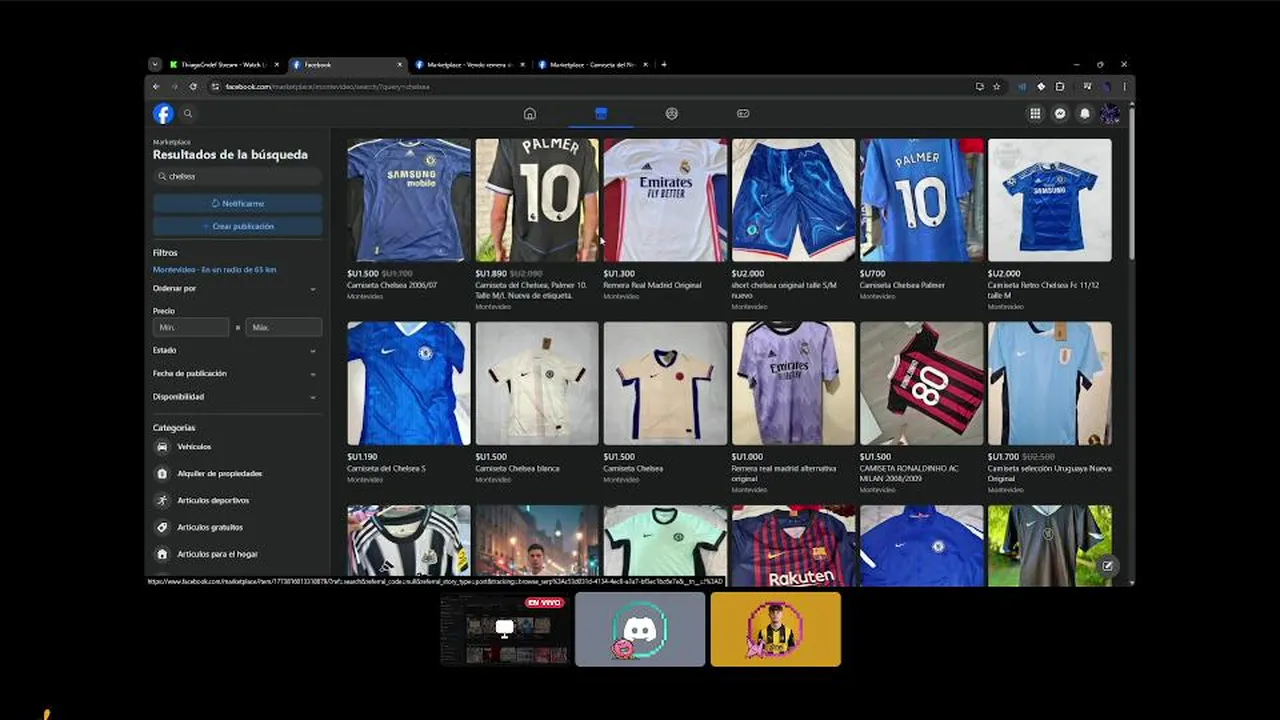The width and height of the screenshot is (1280, 720).
Task: Click the site info icon in address bar
Action: 215,87
